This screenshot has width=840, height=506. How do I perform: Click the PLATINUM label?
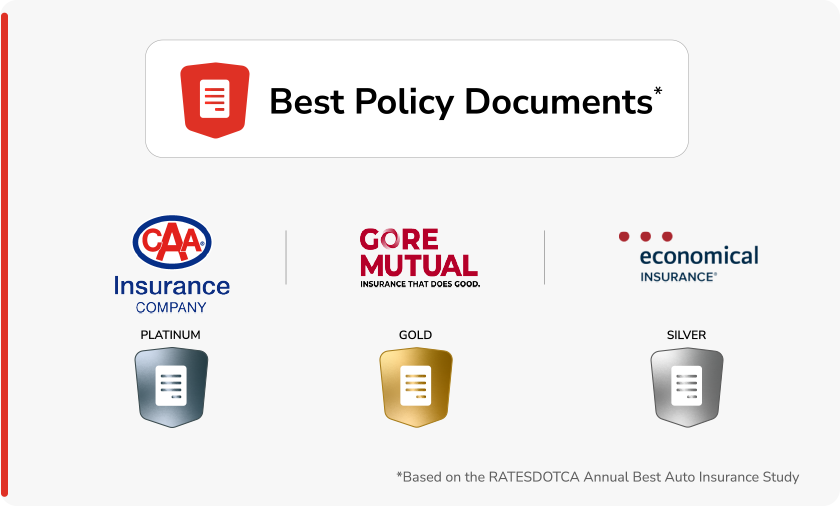tap(170, 335)
